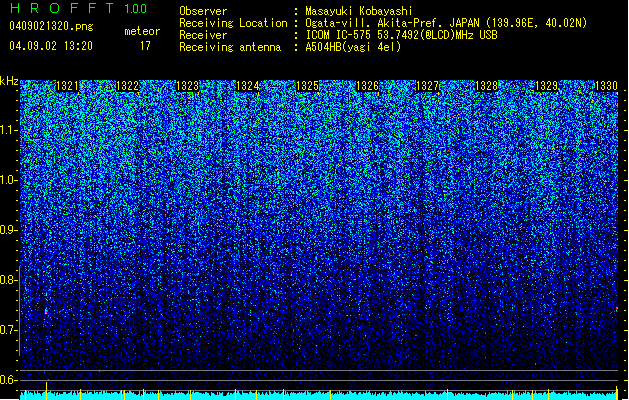Viewport: 629px width, 400px height.
Task: Select the 0409021320.png filename text
Action: tap(51, 26)
